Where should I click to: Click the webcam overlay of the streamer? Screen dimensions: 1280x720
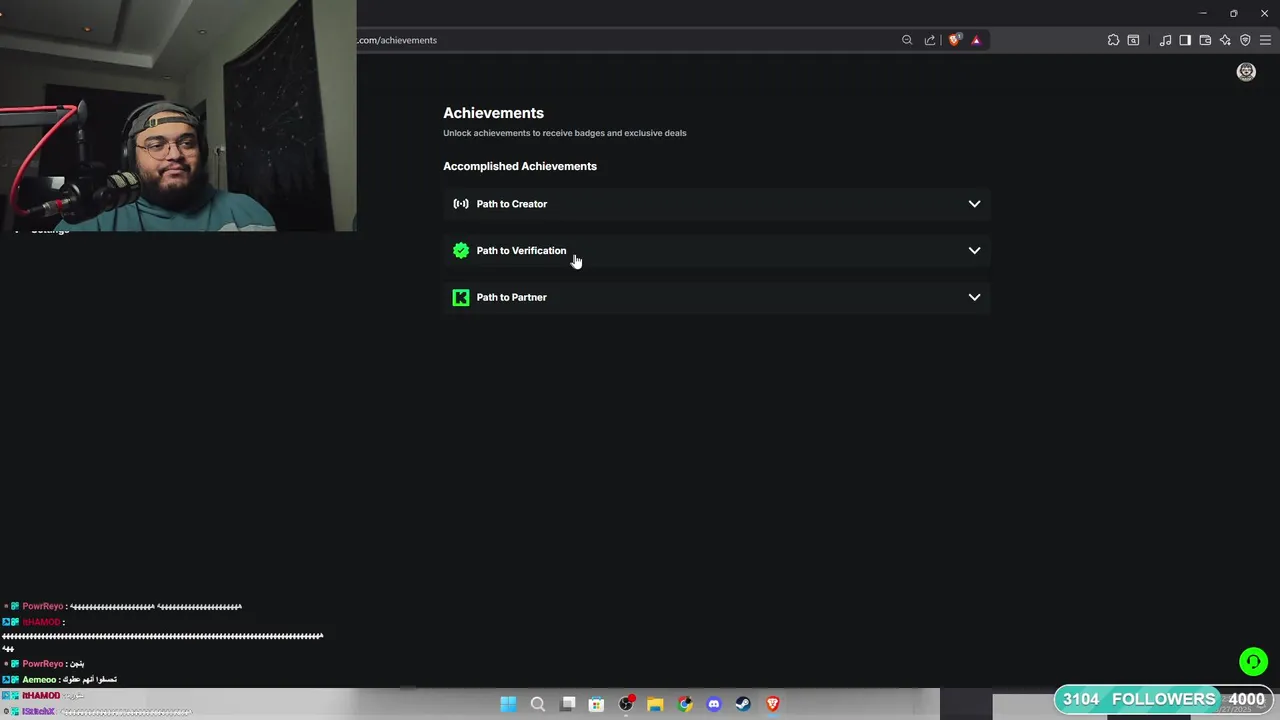[x=178, y=116]
